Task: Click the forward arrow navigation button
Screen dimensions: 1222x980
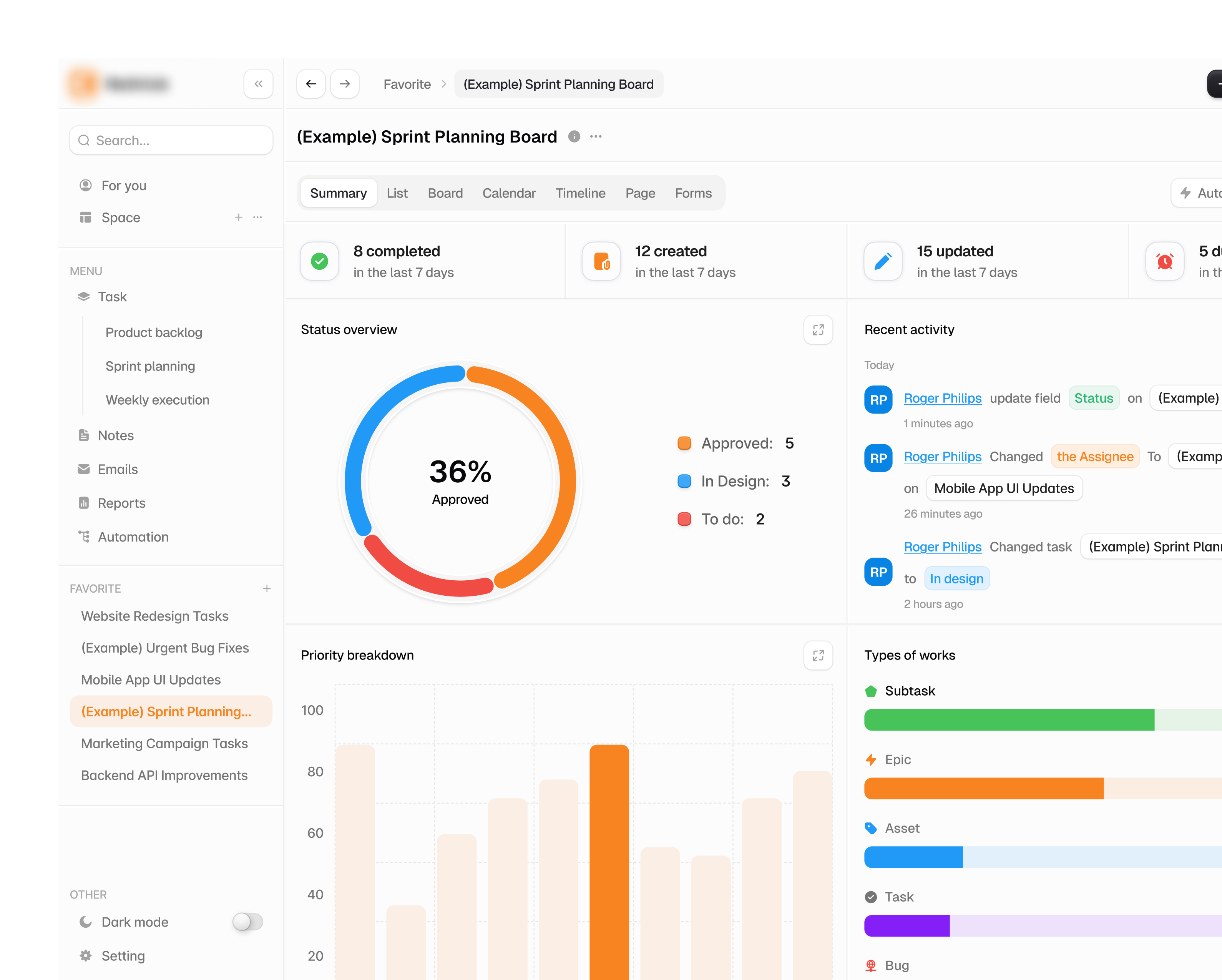Action: pos(345,84)
